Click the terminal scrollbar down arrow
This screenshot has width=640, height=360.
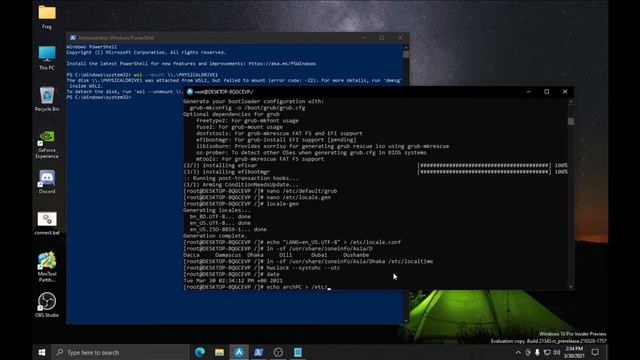click(571, 287)
